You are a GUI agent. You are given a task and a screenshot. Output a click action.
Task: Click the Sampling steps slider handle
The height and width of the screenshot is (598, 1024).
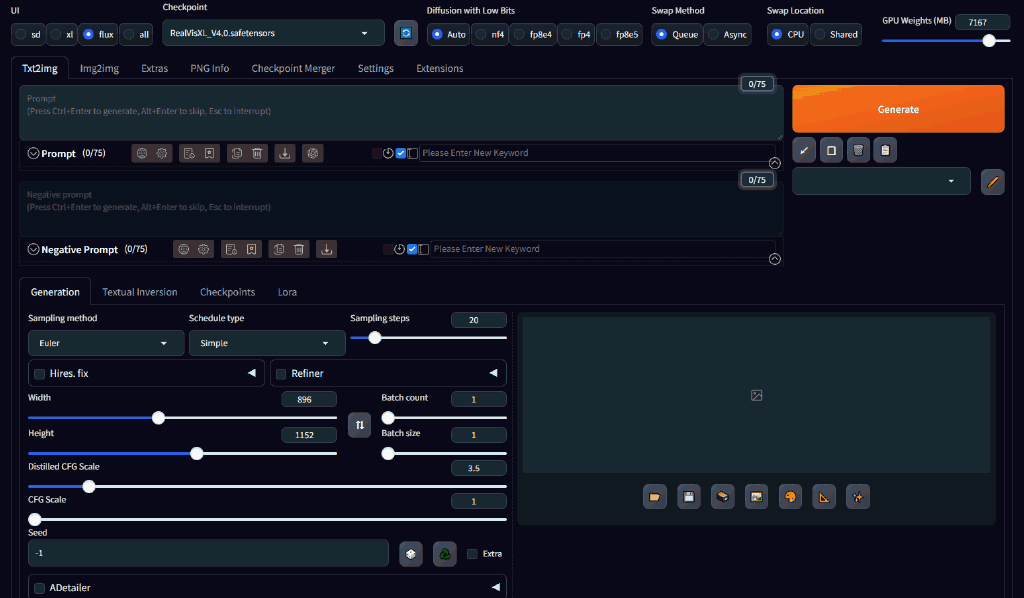pos(375,338)
